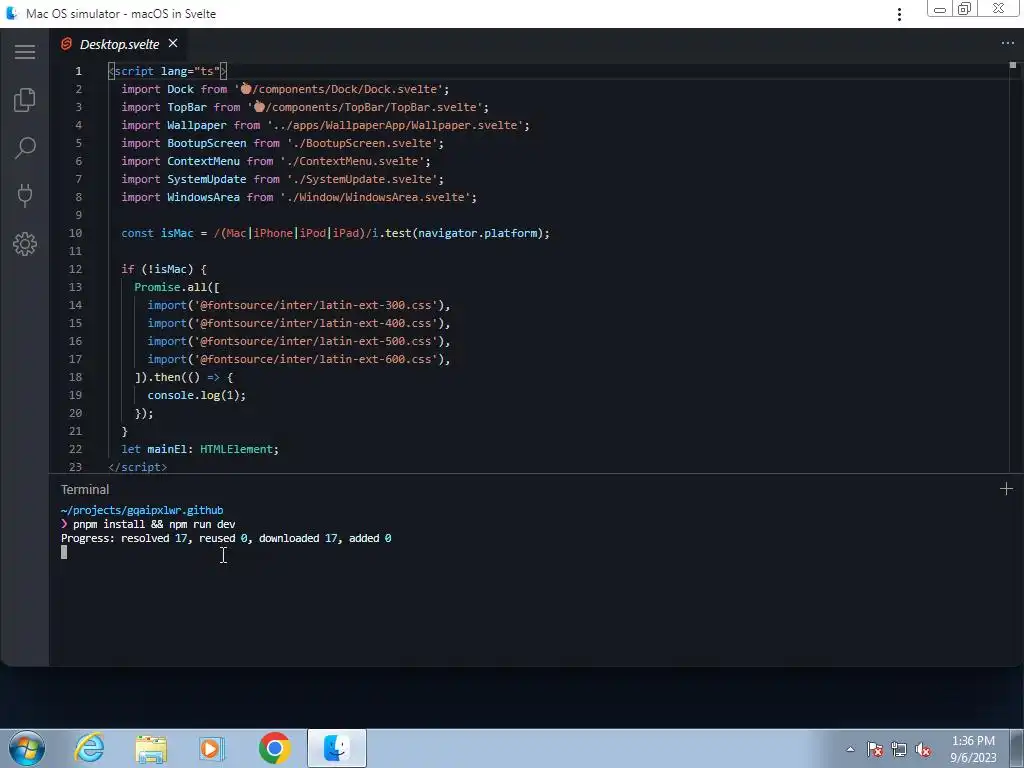This screenshot has height=768, width=1024.
Task: Click the Terminal panel heading
Action: 85,489
